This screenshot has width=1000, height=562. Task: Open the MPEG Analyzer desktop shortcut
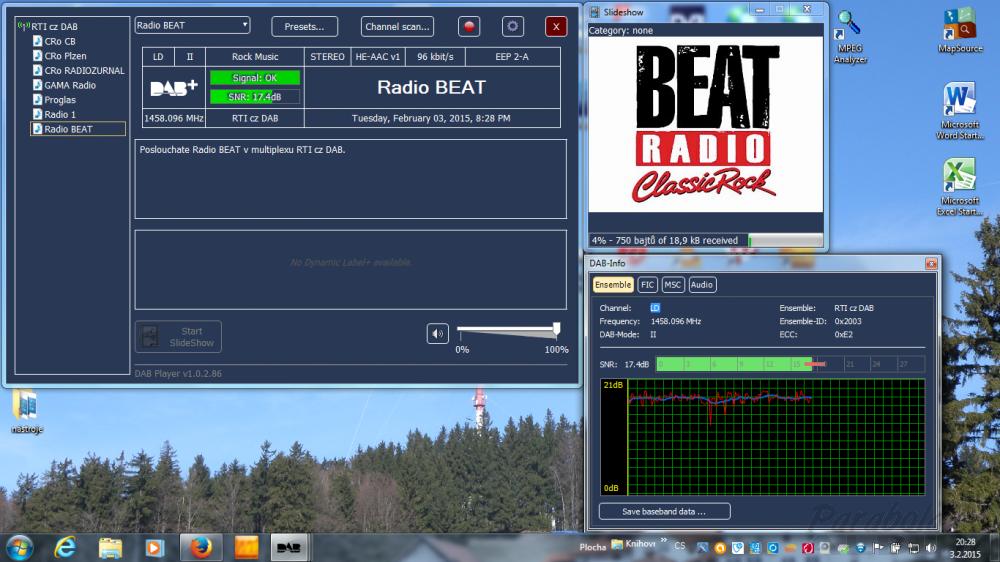(x=850, y=36)
